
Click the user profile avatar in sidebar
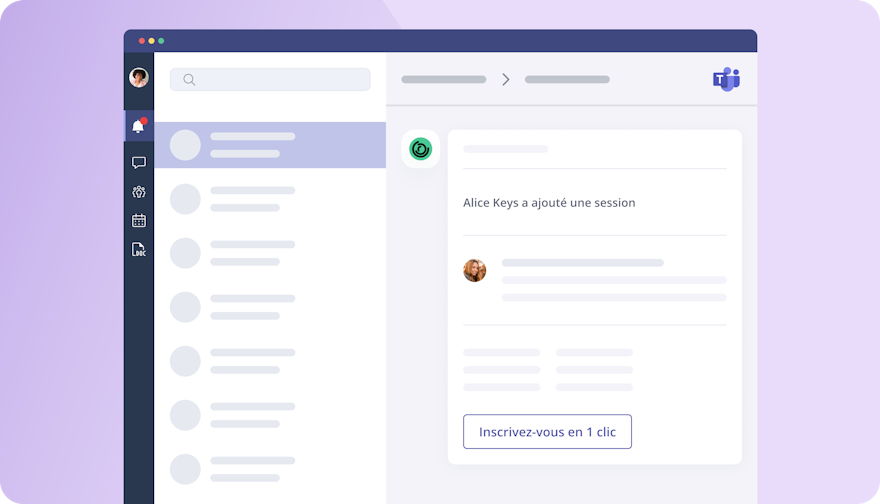coord(139,77)
